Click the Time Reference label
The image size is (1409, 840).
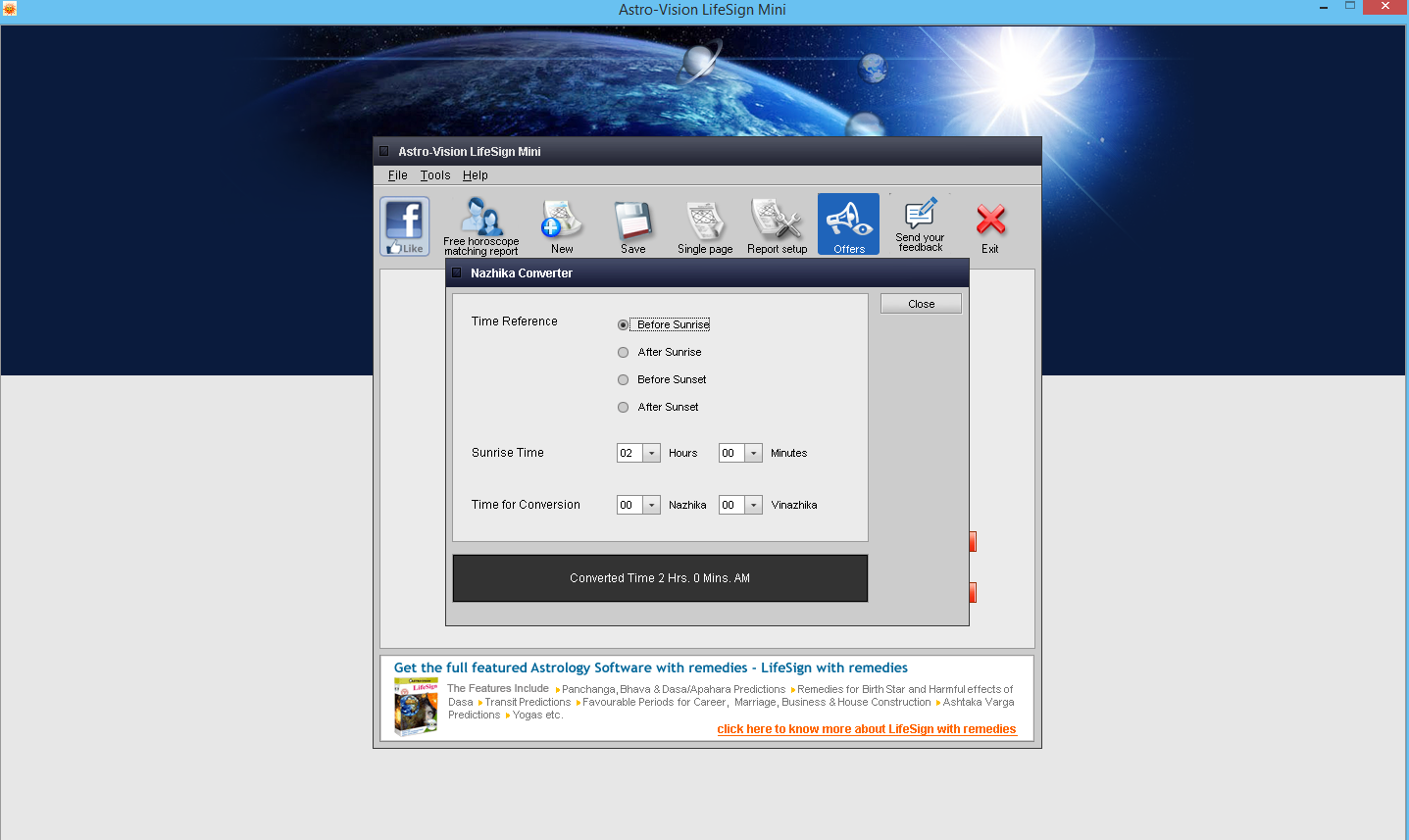pos(515,321)
